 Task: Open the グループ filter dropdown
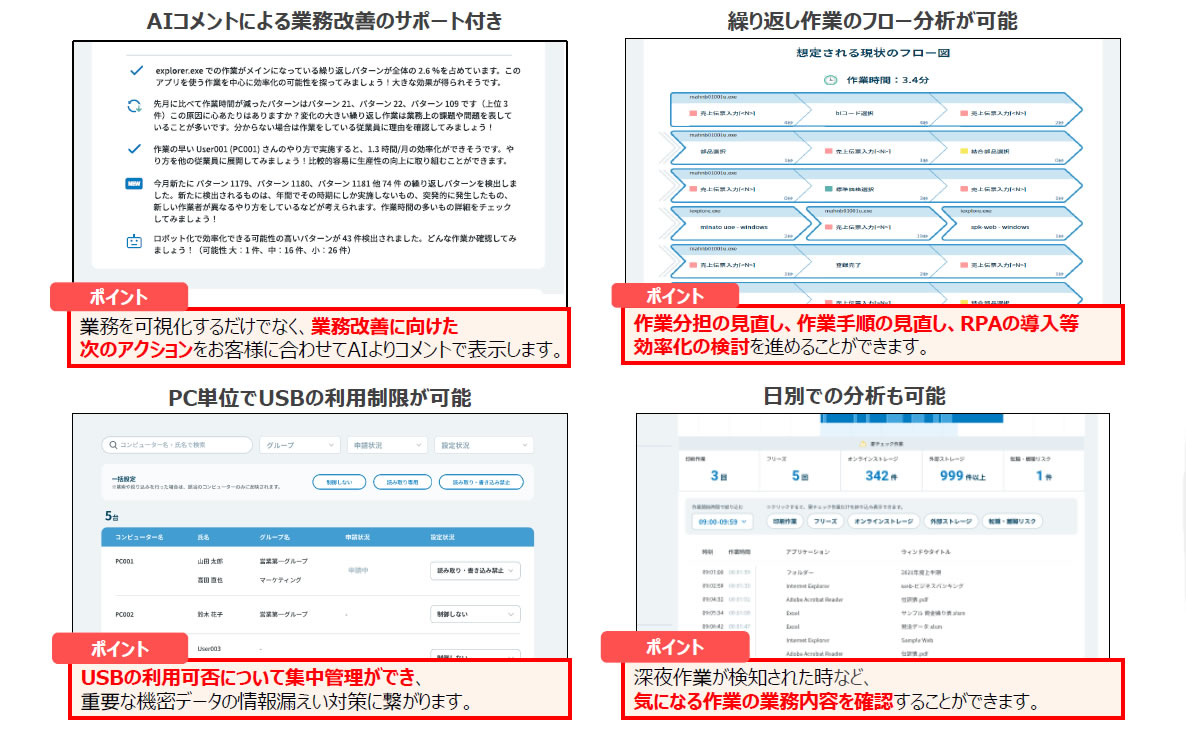click(x=300, y=445)
